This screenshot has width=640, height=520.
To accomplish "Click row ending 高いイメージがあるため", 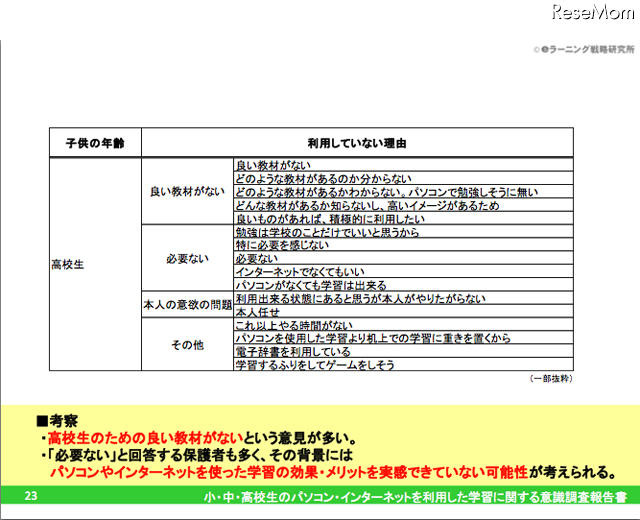I will 403,205.
